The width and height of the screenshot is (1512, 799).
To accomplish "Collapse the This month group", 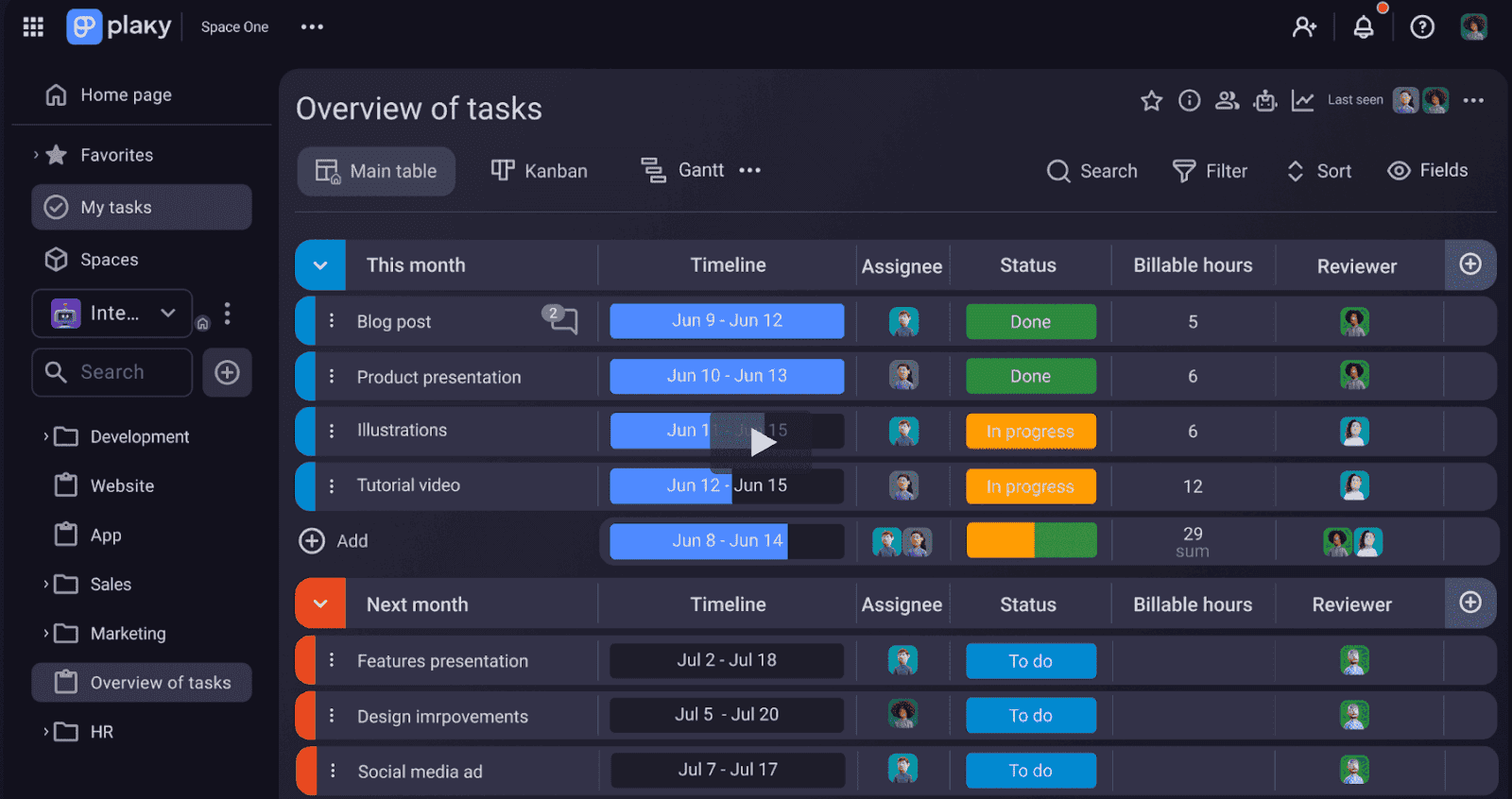I will 320,265.
